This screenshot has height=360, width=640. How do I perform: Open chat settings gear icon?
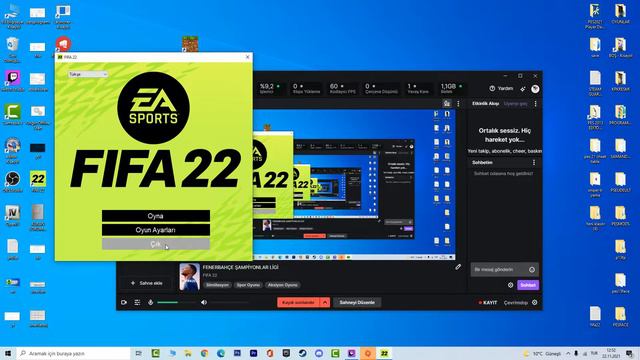point(510,285)
